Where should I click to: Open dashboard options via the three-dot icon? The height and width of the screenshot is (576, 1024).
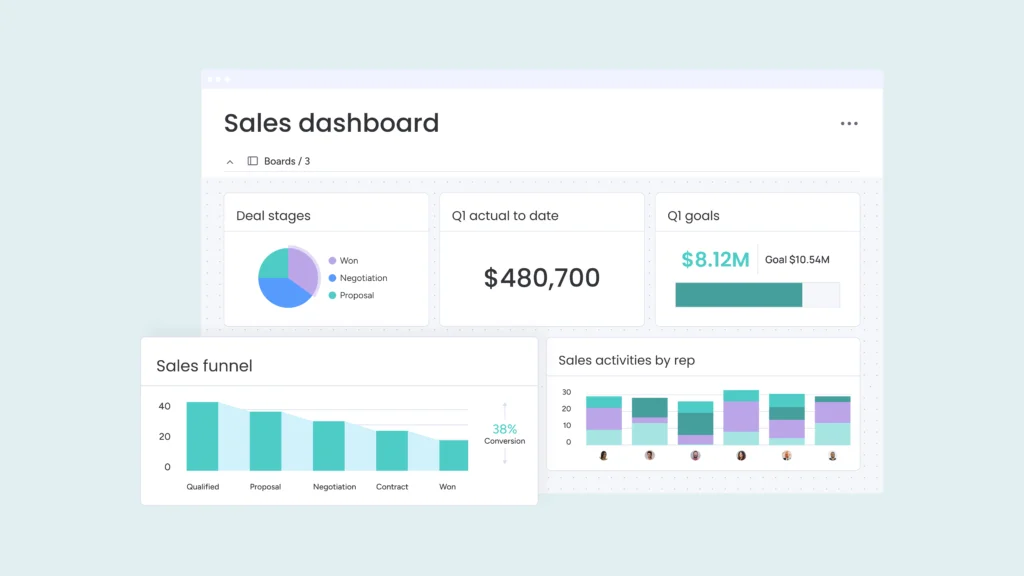849,123
